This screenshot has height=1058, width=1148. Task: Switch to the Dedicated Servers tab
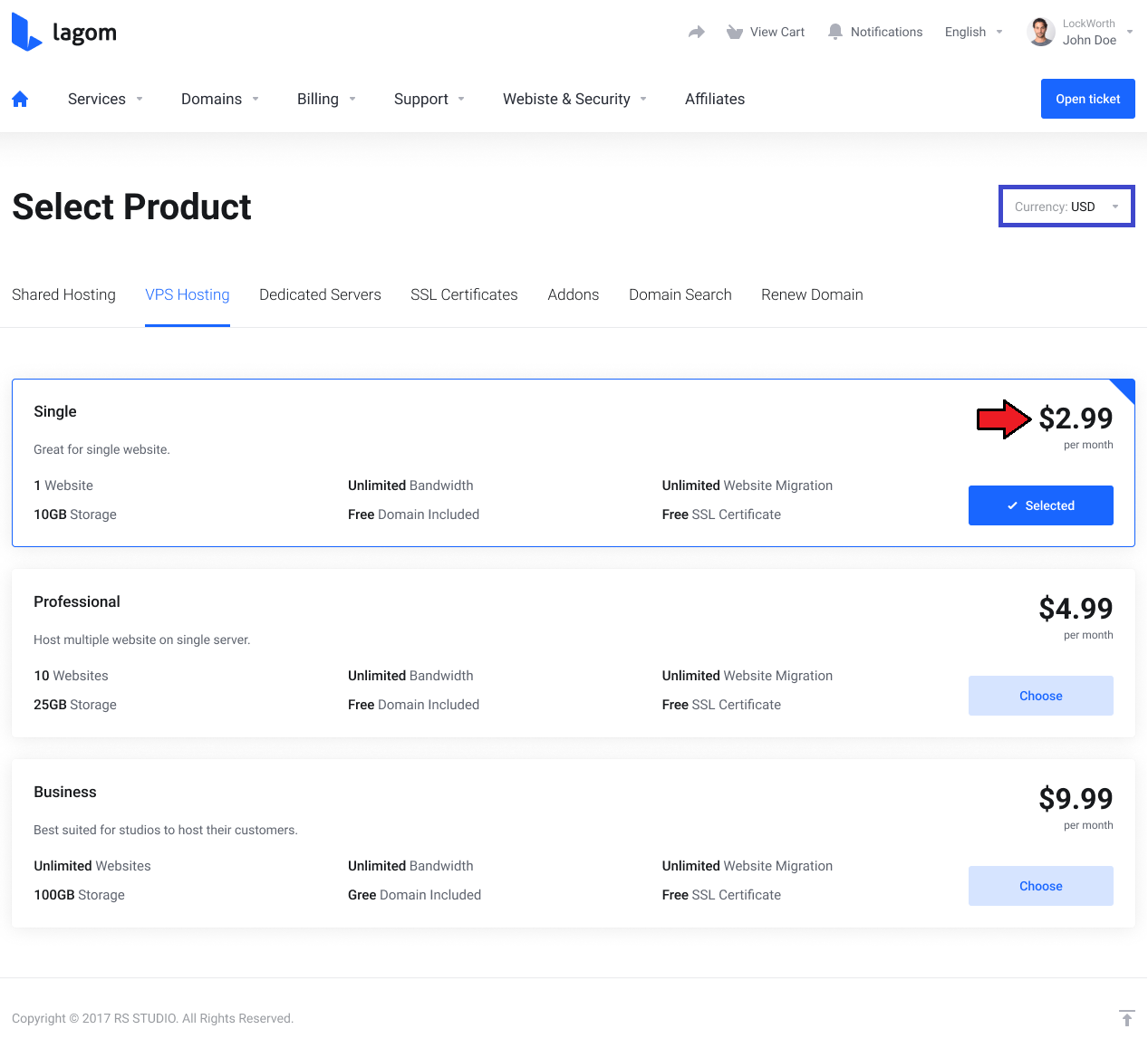[x=320, y=294]
